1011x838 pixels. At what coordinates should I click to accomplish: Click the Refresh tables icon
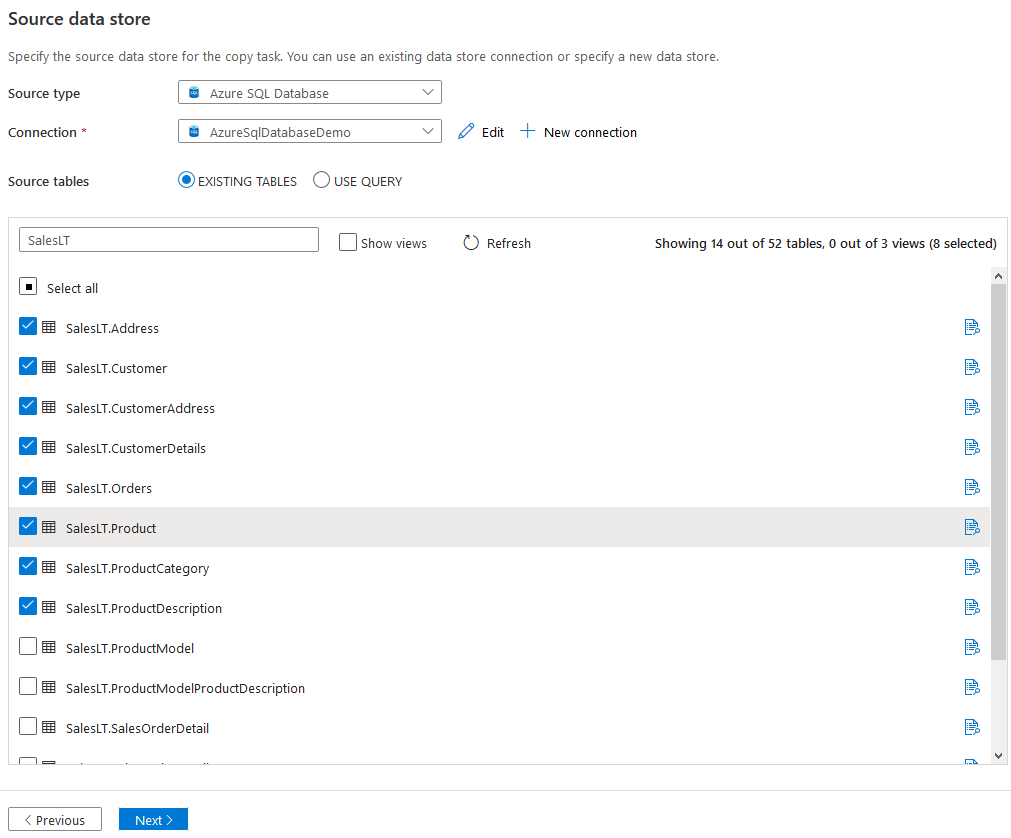(472, 243)
